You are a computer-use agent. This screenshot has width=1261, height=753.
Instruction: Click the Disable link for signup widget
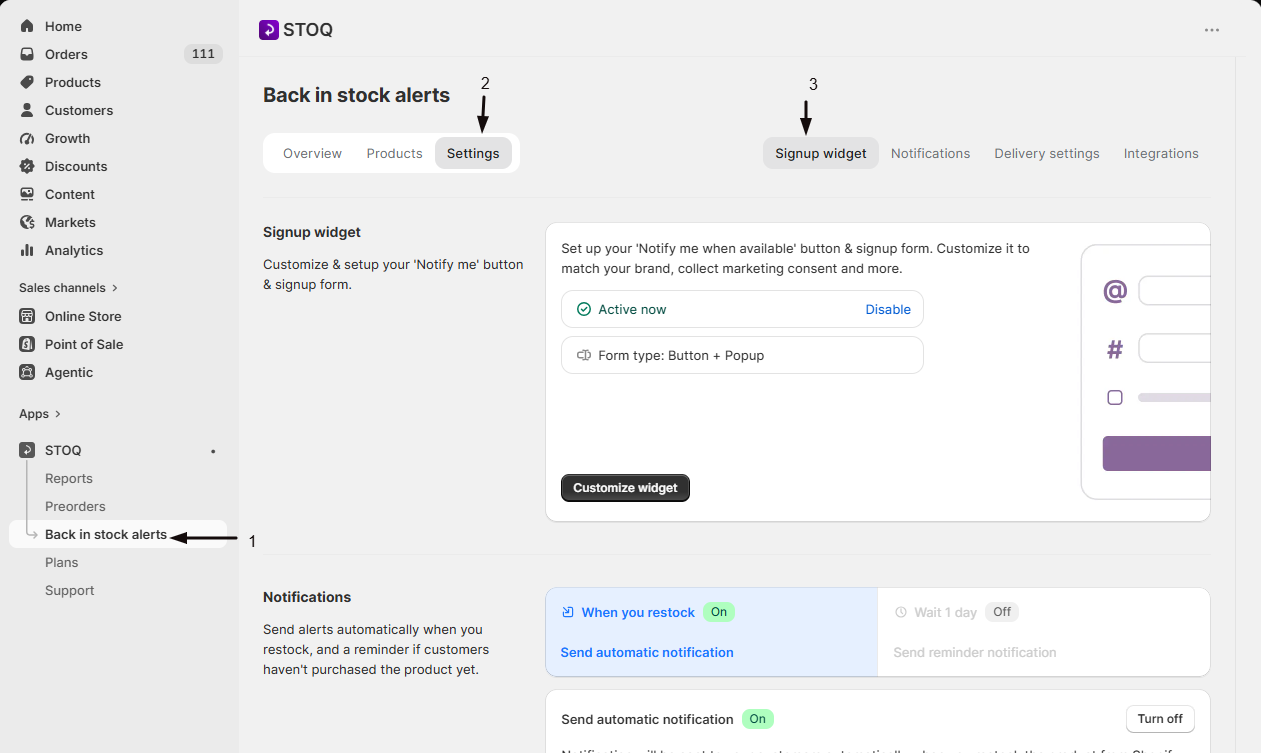pyautogui.click(x=888, y=309)
